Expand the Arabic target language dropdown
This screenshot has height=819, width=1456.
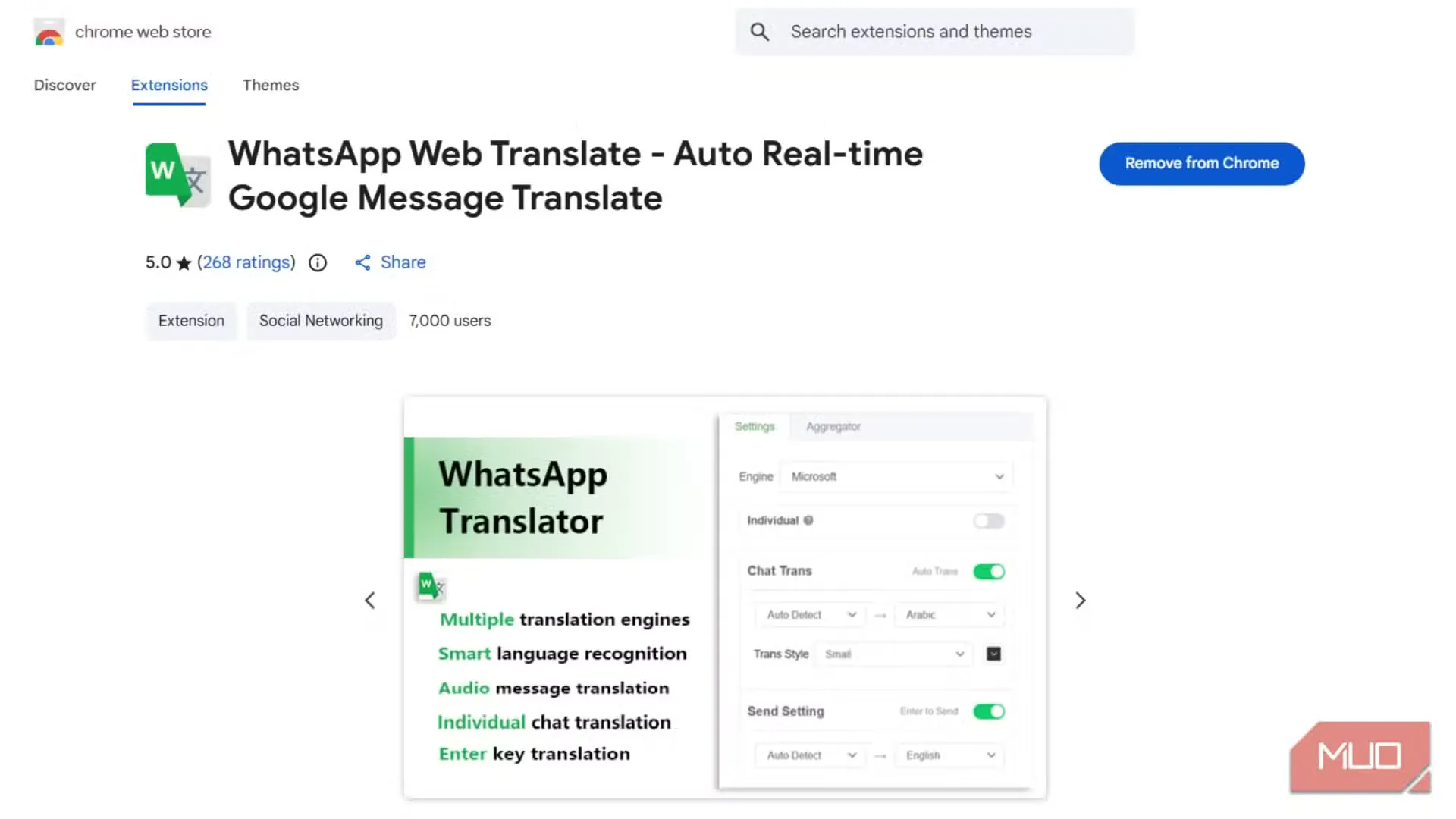pyautogui.click(x=949, y=615)
